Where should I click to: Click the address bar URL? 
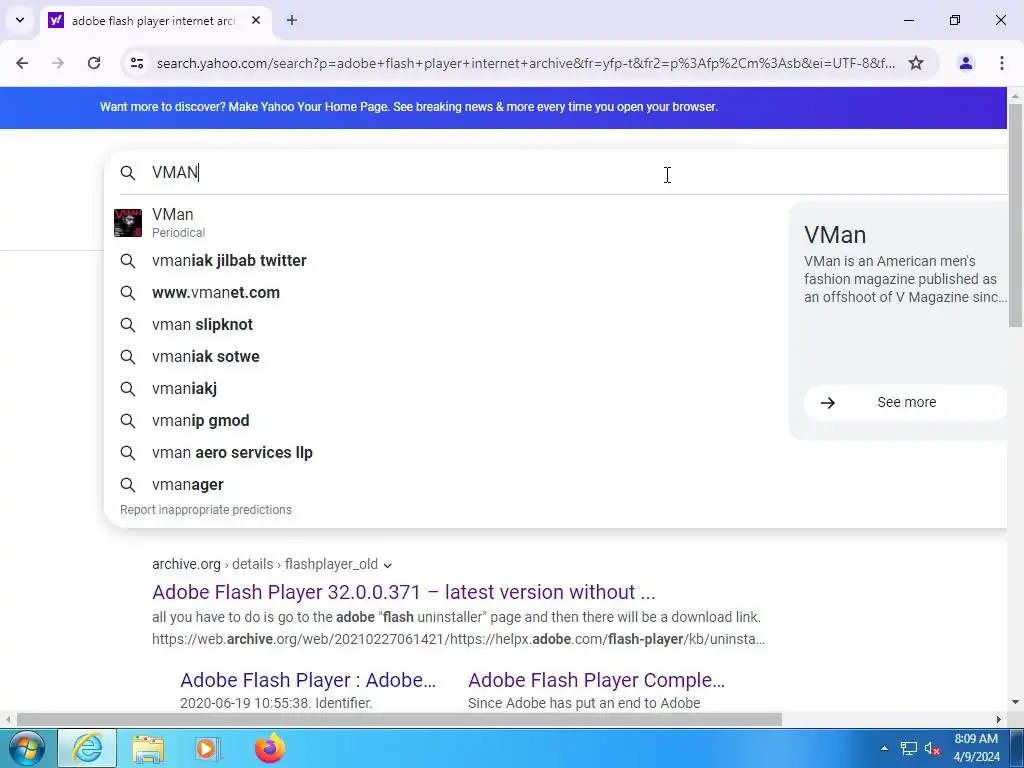click(x=526, y=63)
